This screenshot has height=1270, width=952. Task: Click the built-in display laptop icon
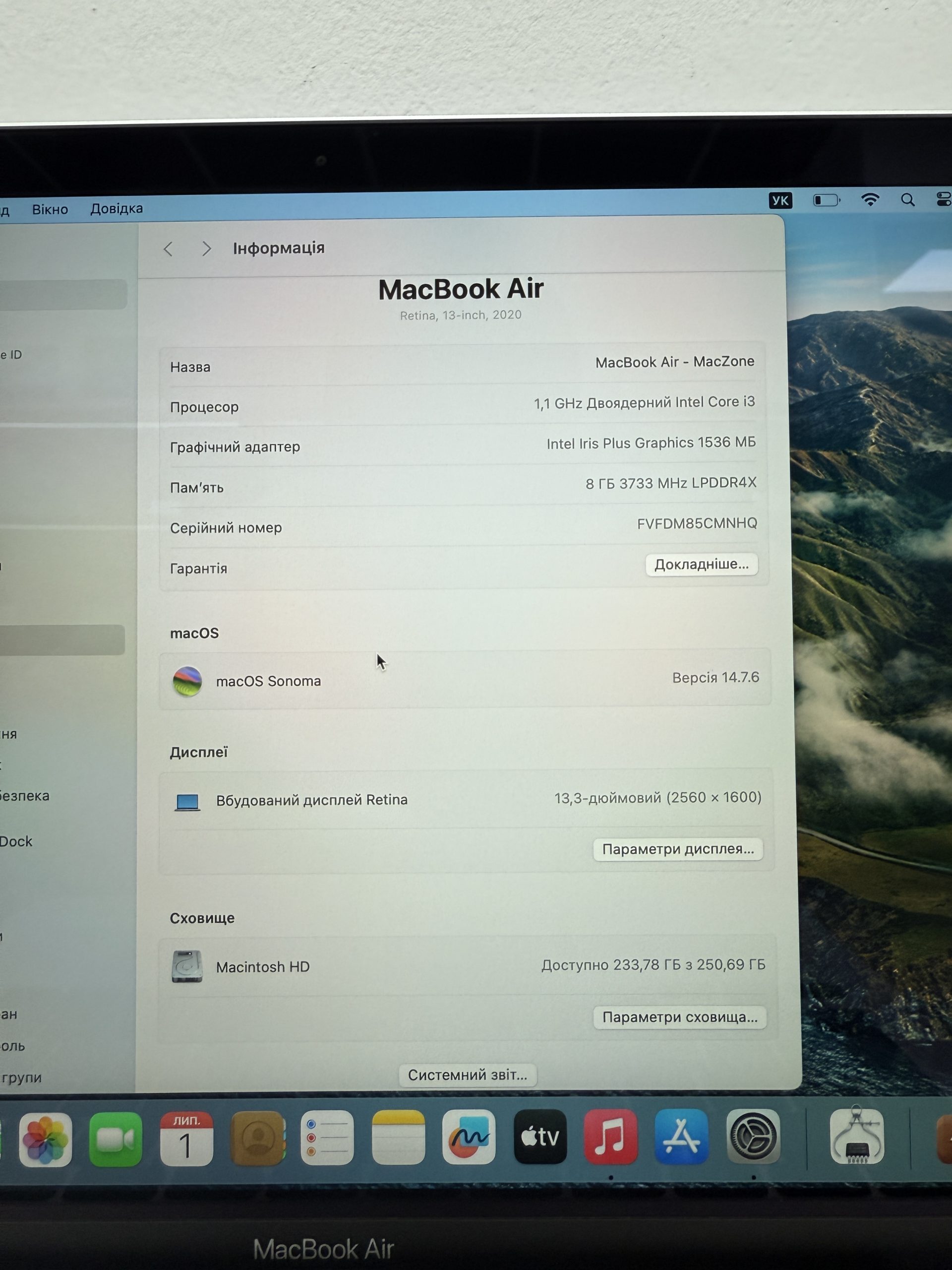(187, 802)
